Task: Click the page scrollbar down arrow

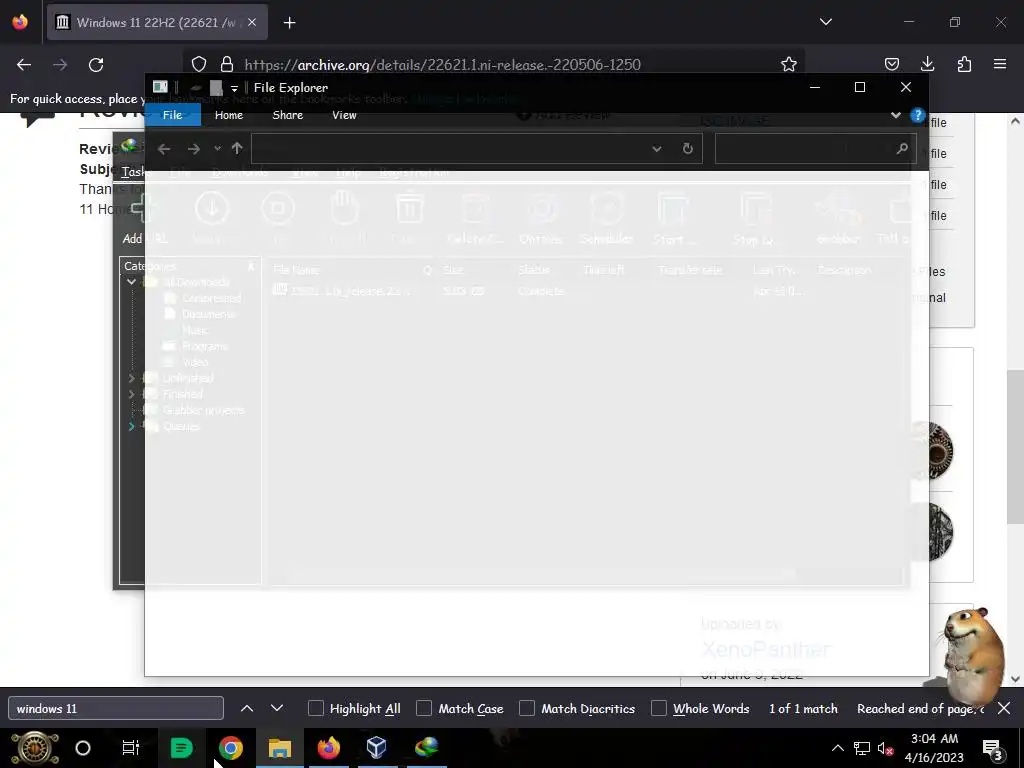Action: 1015,679
